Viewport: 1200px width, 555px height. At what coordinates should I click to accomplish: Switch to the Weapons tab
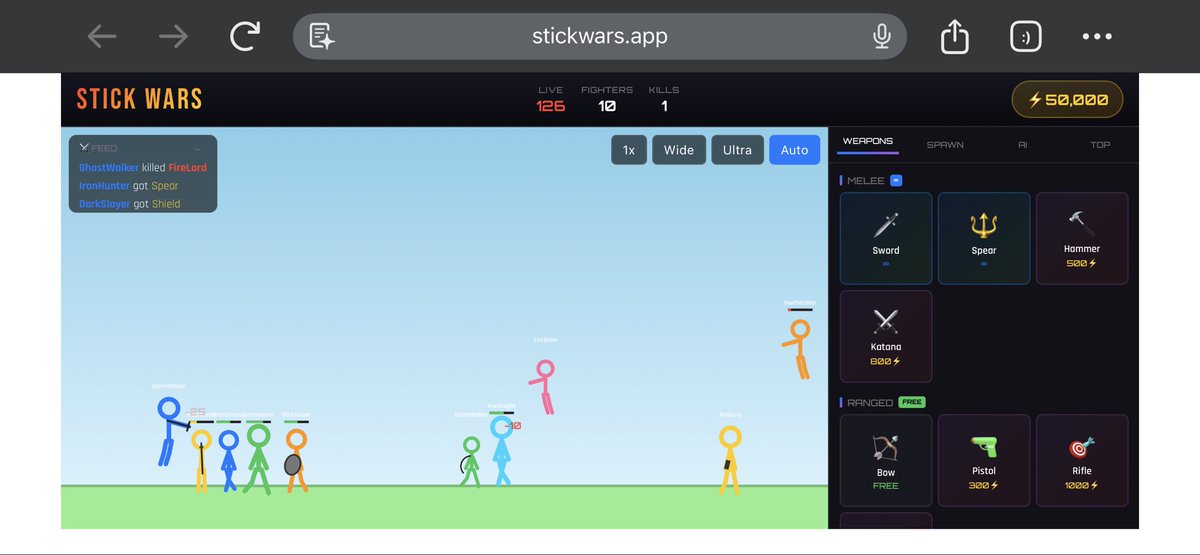click(868, 142)
